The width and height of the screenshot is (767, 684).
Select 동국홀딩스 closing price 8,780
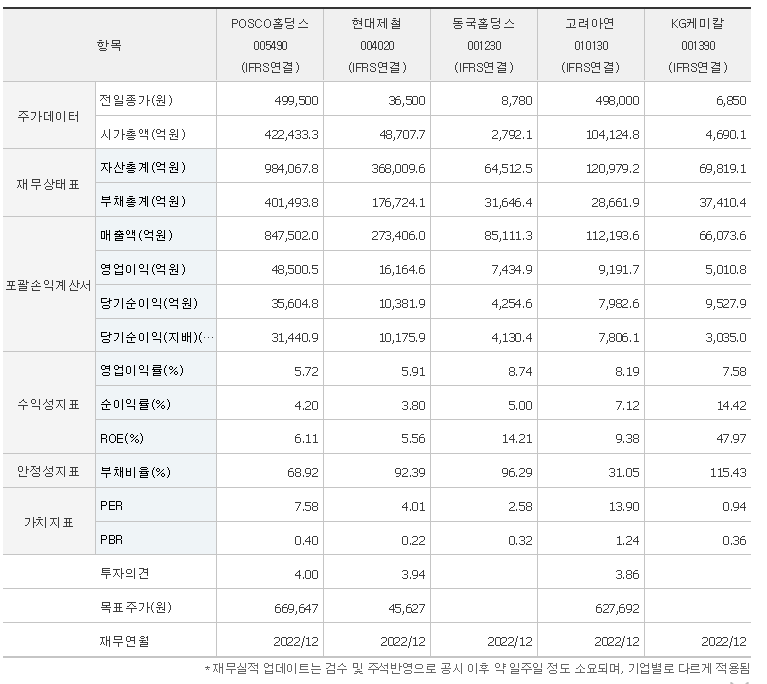pos(517,101)
